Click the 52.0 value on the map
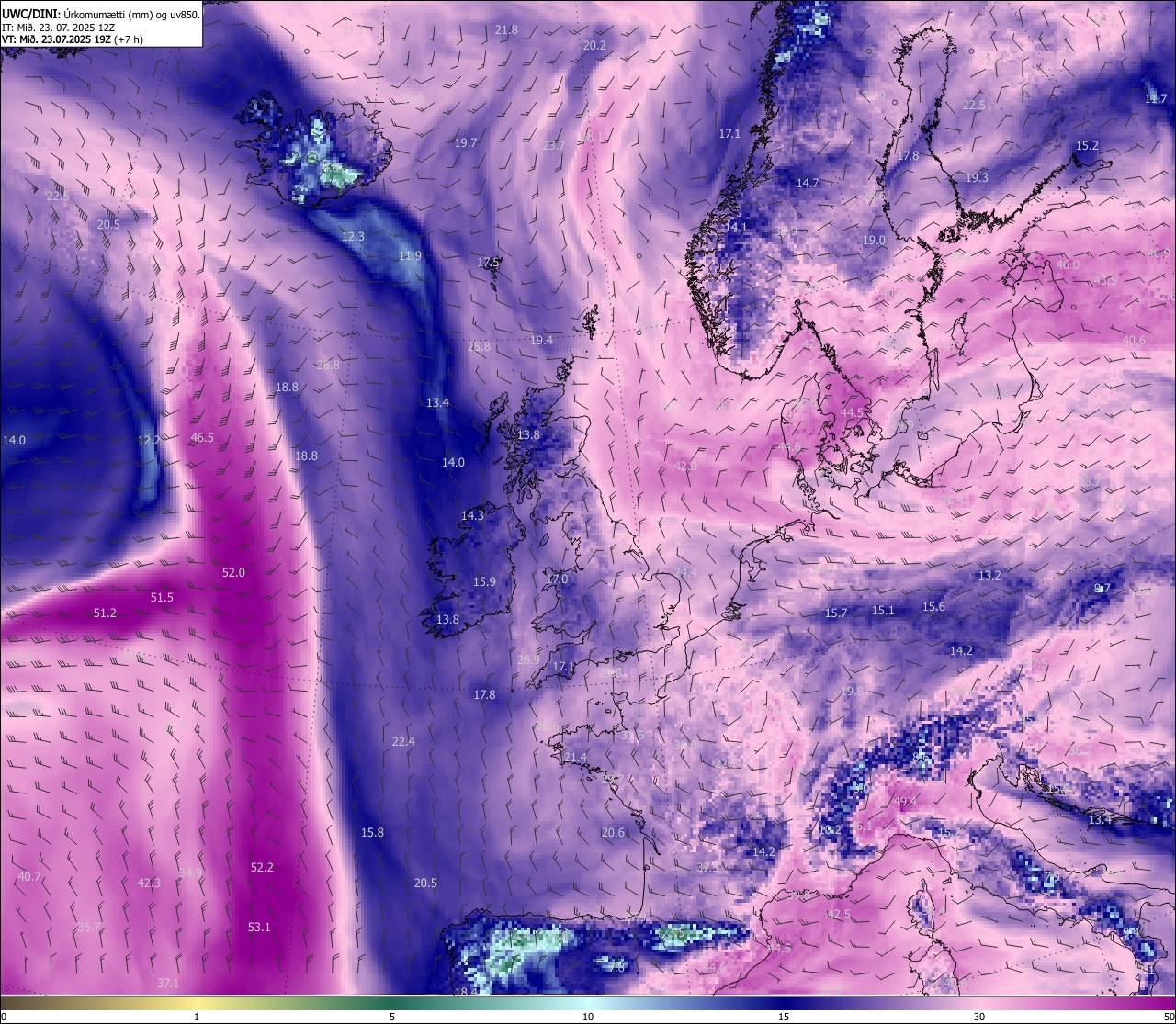This screenshot has width=1176, height=1024. 233,572
